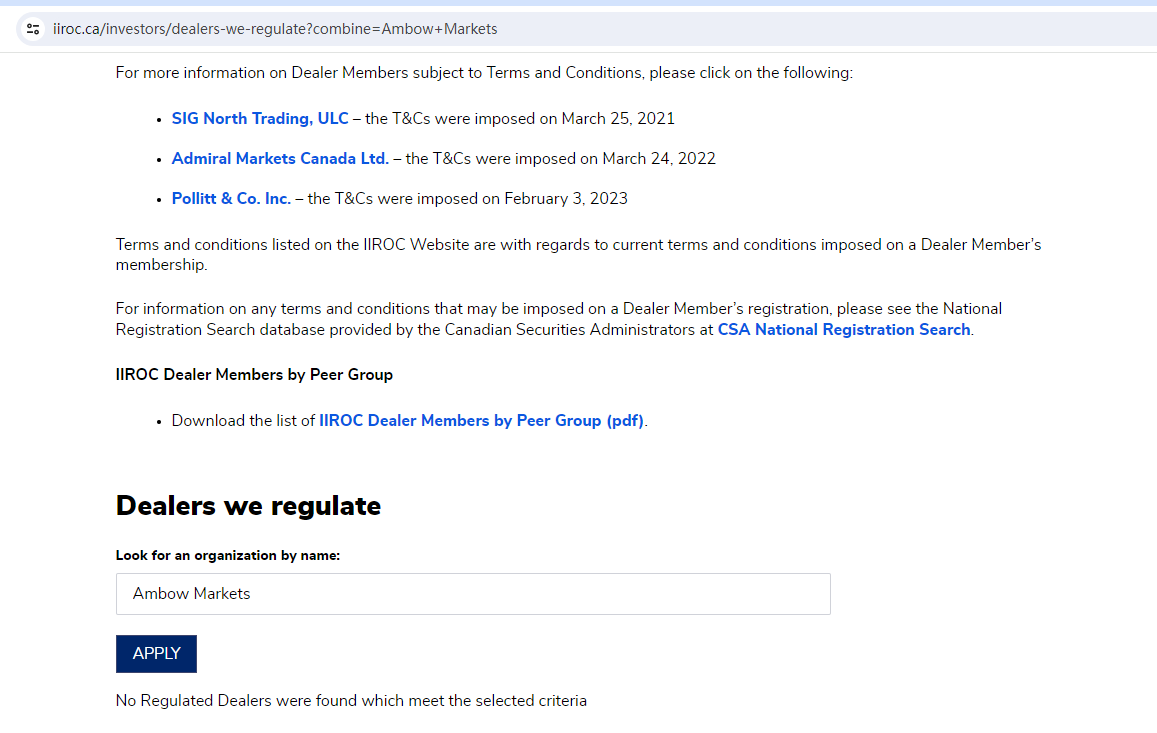Select the iiroc.ca URL in address bar
This screenshot has height=733, width=1157.
point(274,29)
